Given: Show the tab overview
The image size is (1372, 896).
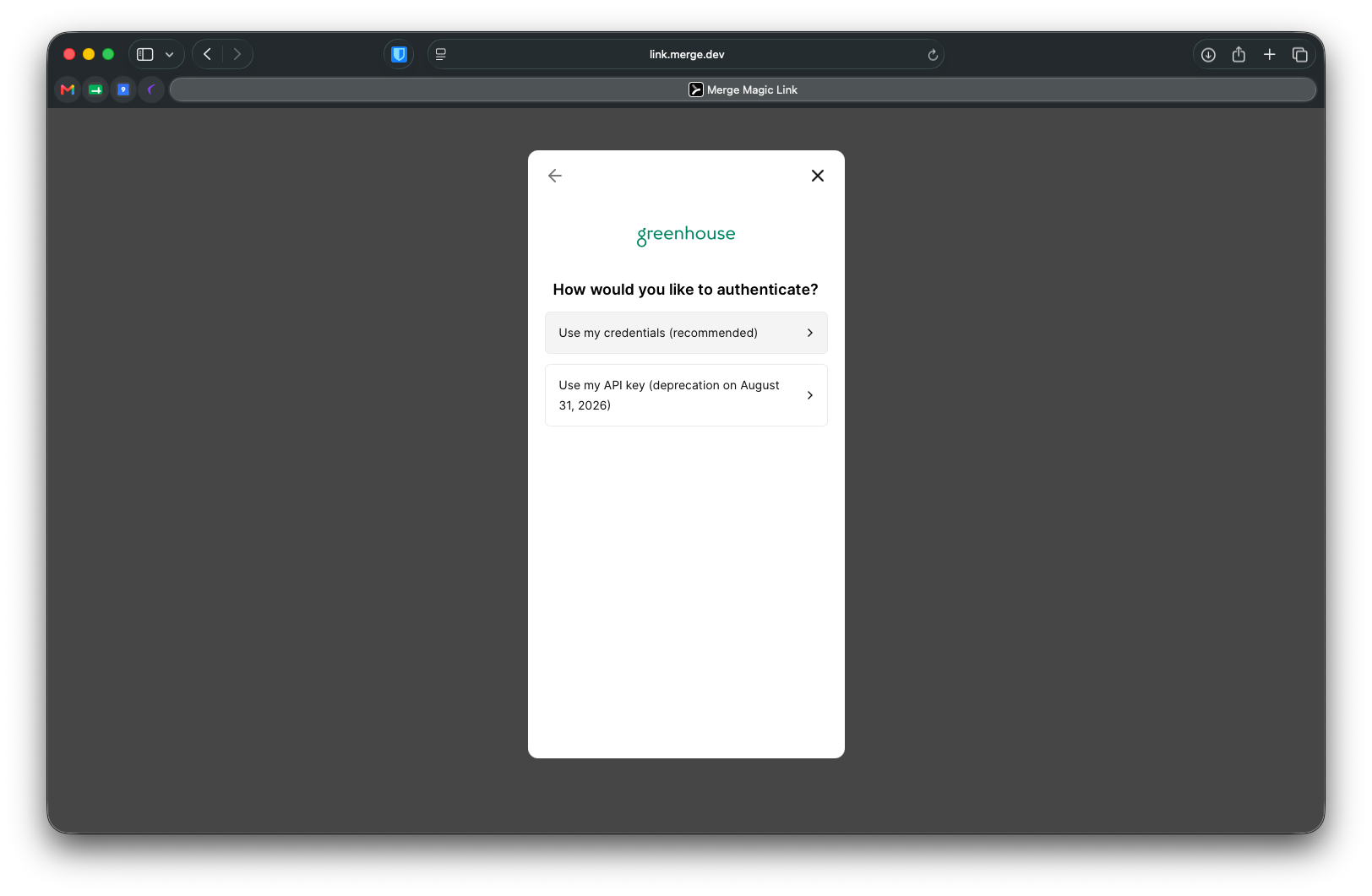Looking at the screenshot, I should [x=1300, y=54].
